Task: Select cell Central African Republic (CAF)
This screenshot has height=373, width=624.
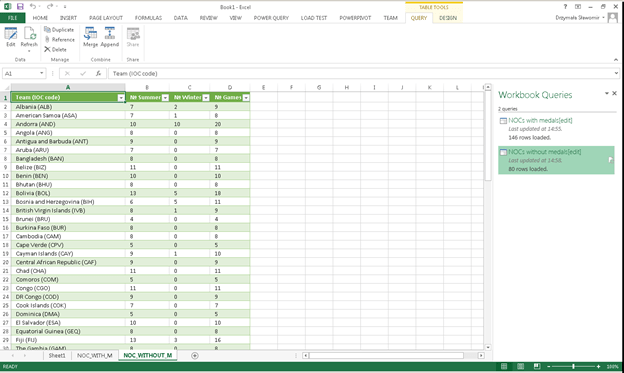Action: coord(68,262)
